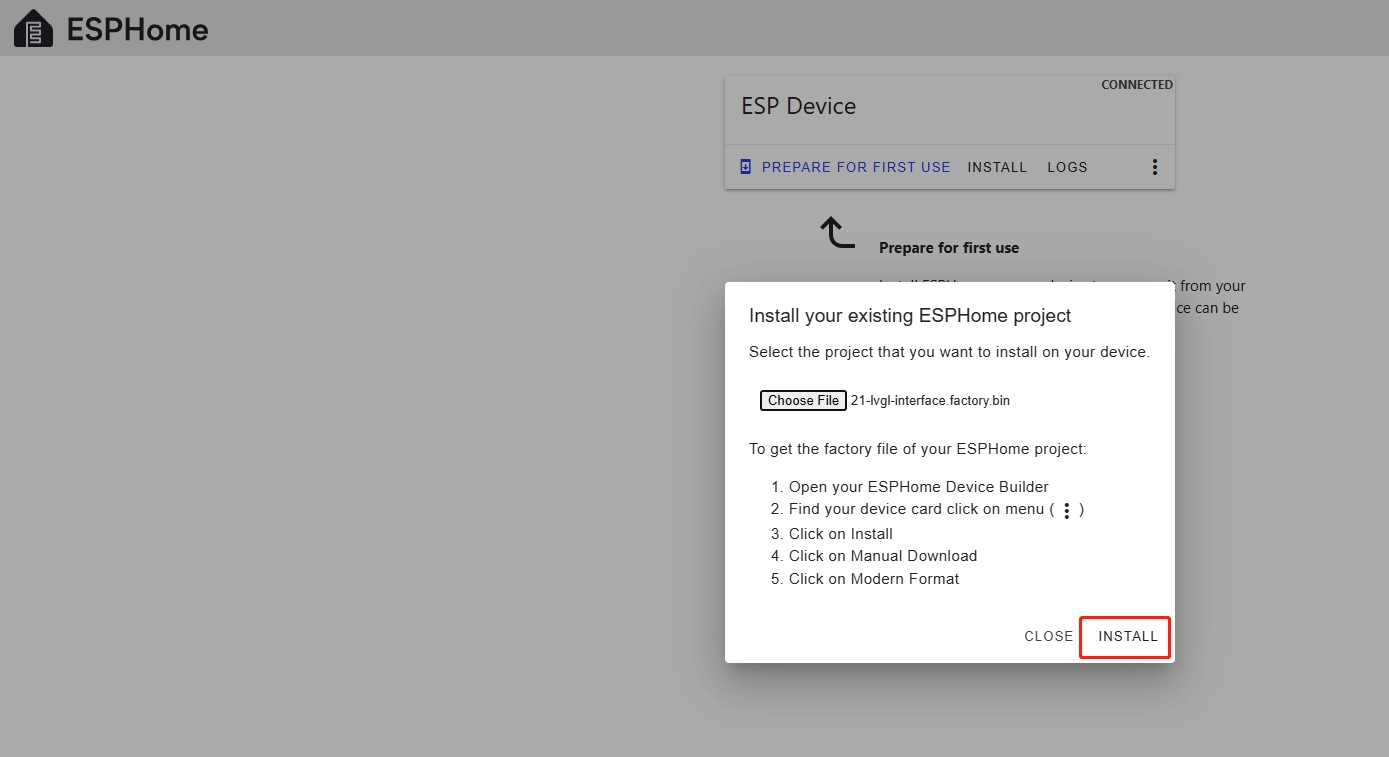
Task: Click the device icon beside Prepare For First Use
Action: 745,167
